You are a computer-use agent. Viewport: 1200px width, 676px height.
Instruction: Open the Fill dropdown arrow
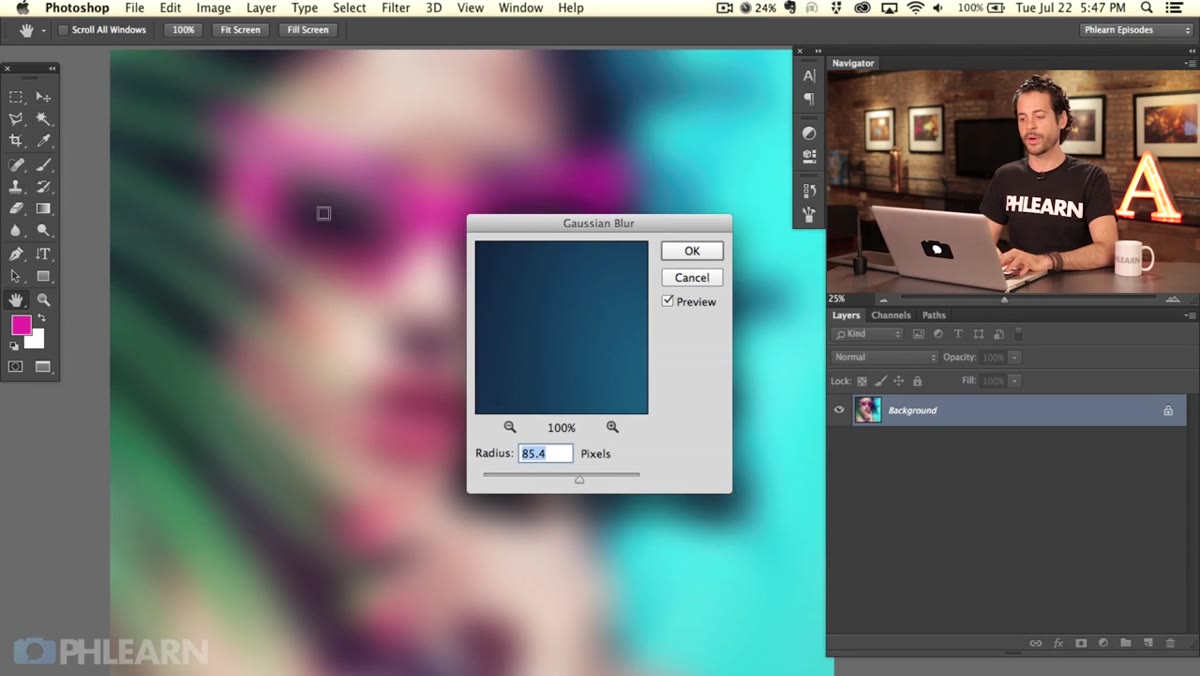coord(1014,381)
